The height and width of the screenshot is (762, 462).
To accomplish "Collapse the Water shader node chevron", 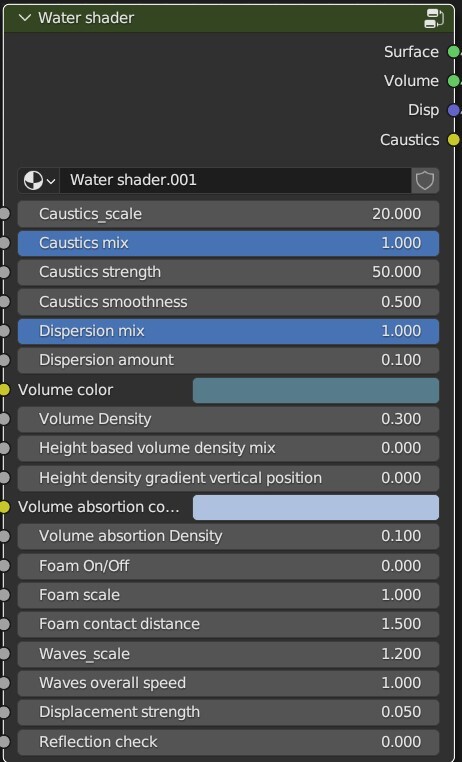I will coord(24,18).
